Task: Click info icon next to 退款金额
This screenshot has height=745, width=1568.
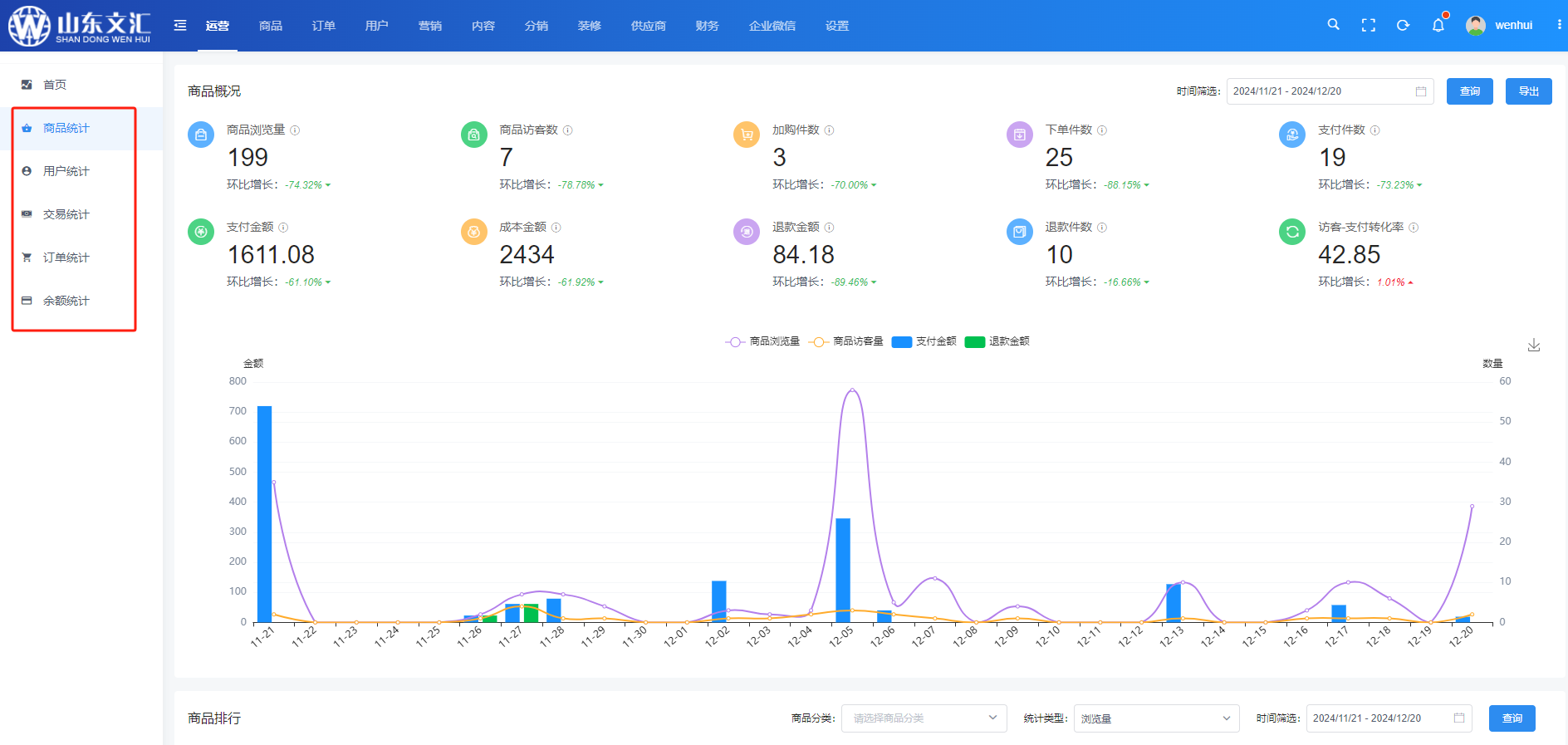Action: click(x=829, y=228)
